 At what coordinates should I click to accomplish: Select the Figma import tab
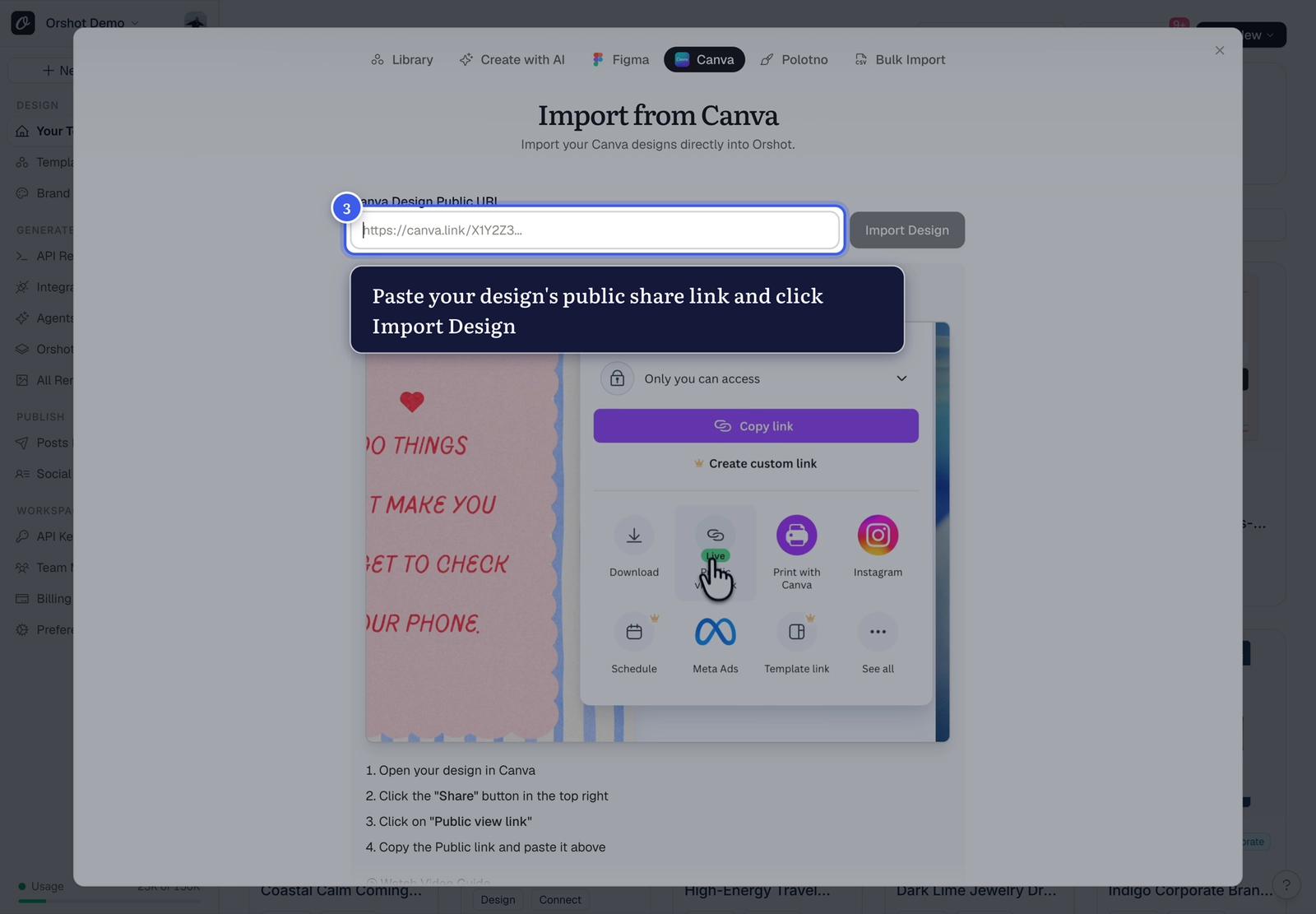pyautogui.click(x=620, y=59)
